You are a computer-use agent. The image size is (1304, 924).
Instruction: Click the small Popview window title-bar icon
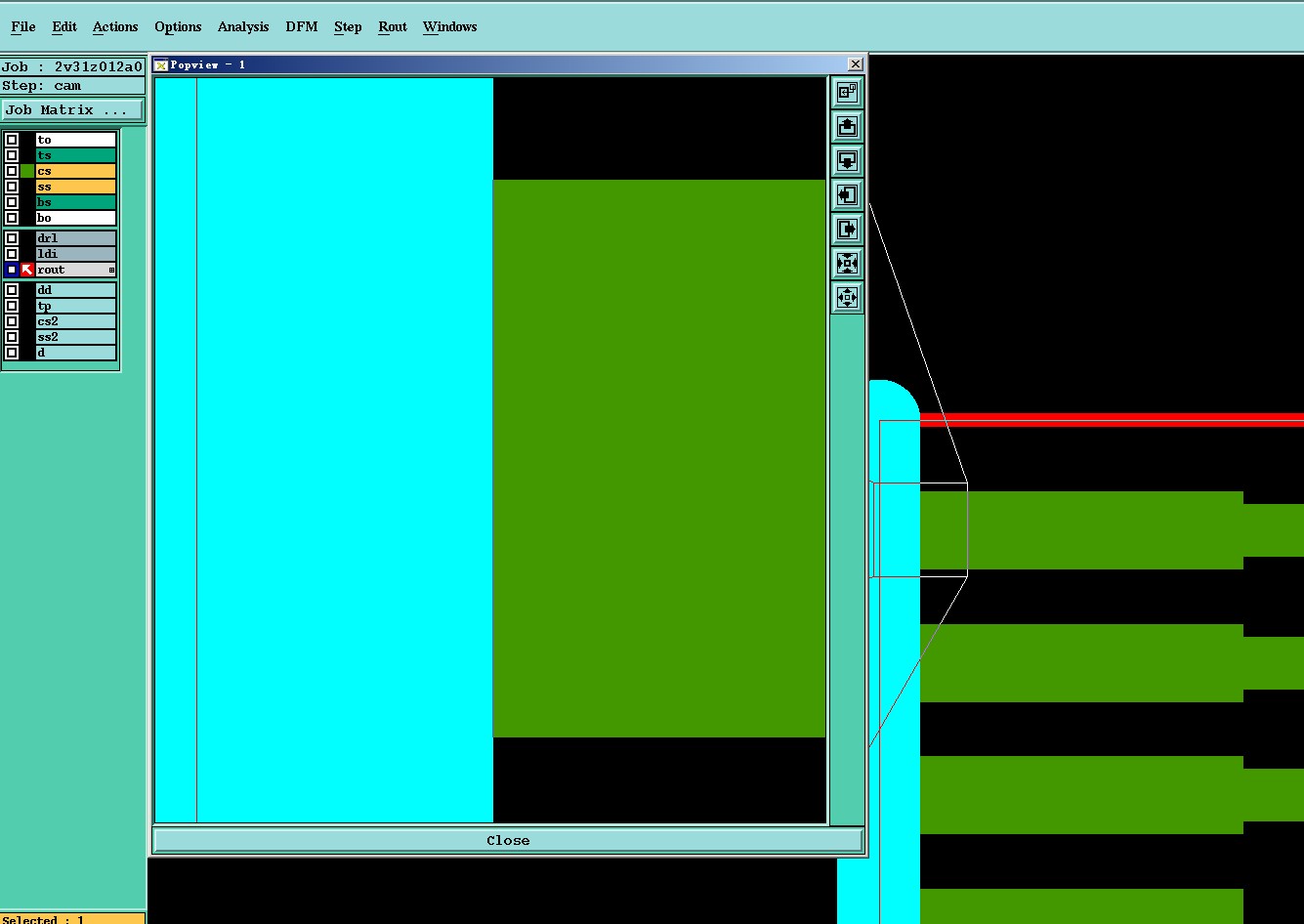162,64
